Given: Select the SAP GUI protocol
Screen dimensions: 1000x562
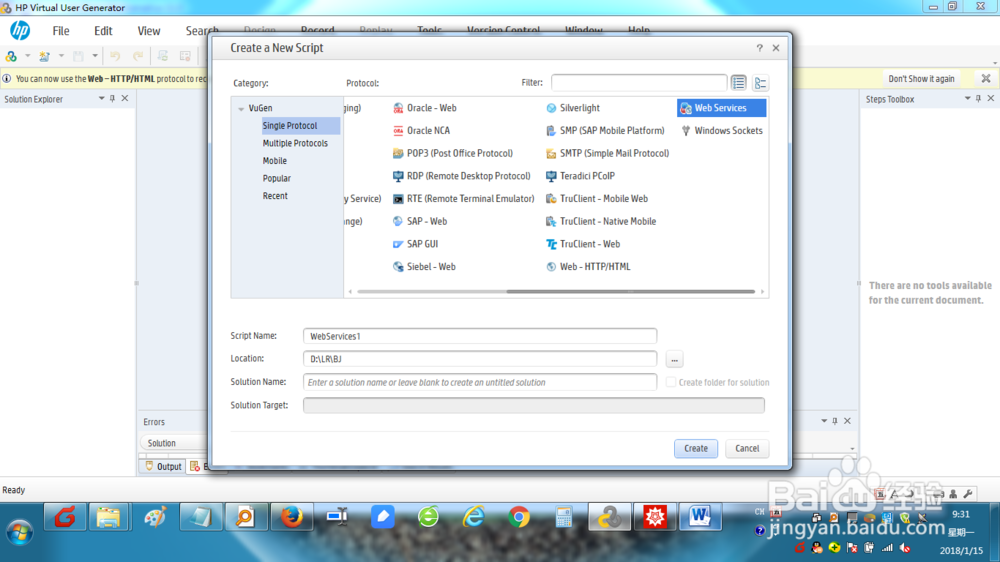Looking at the screenshot, I should (415, 244).
